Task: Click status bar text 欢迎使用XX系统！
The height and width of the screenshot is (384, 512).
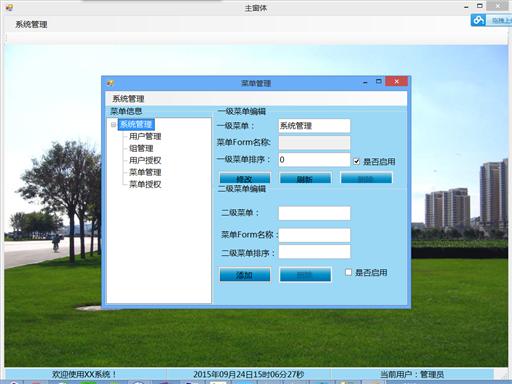Action: 84,374
